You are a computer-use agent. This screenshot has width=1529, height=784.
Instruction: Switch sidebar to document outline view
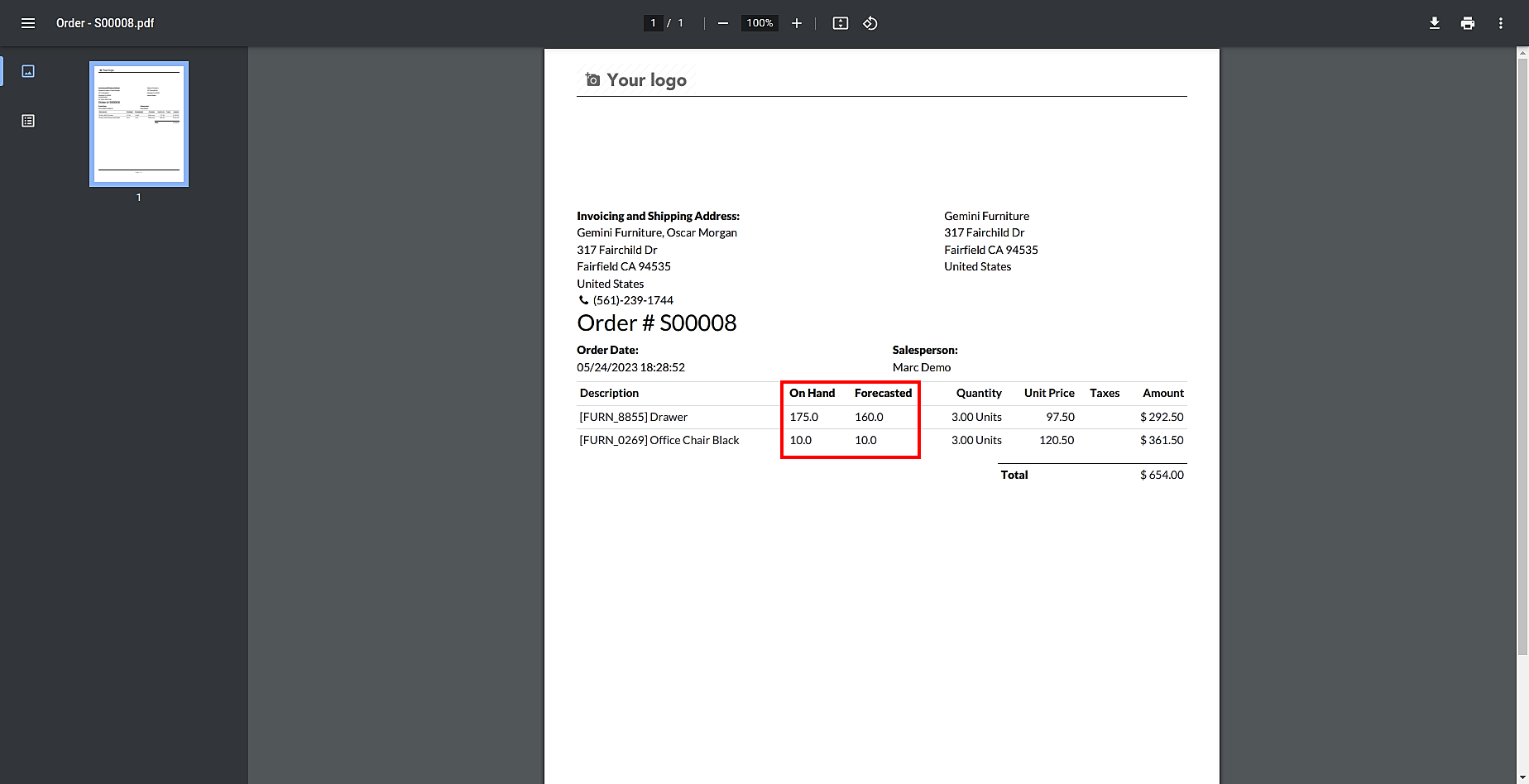click(x=28, y=121)
